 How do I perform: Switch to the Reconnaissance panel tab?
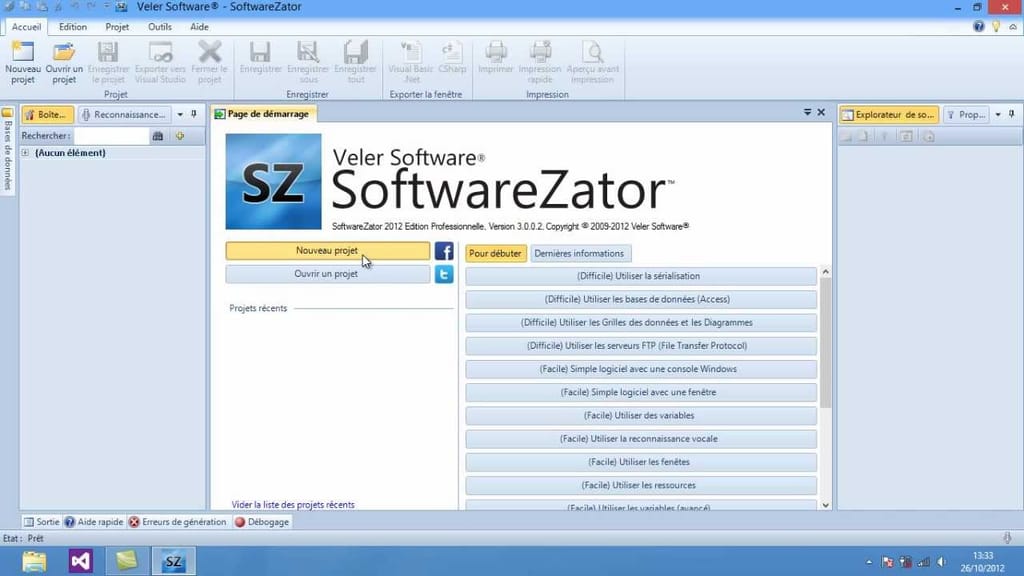(124, 114)
